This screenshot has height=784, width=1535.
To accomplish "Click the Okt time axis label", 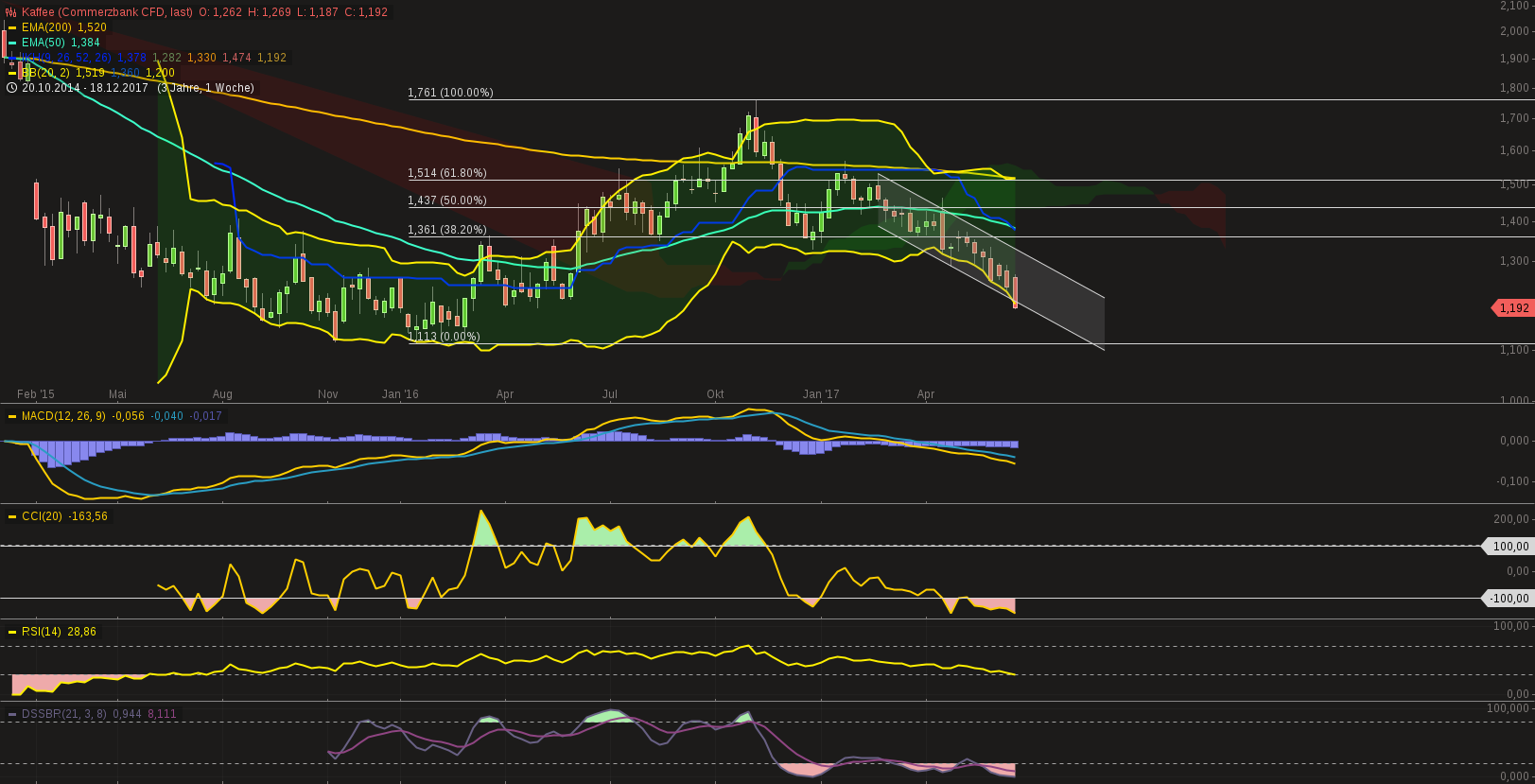I will 715,394.
